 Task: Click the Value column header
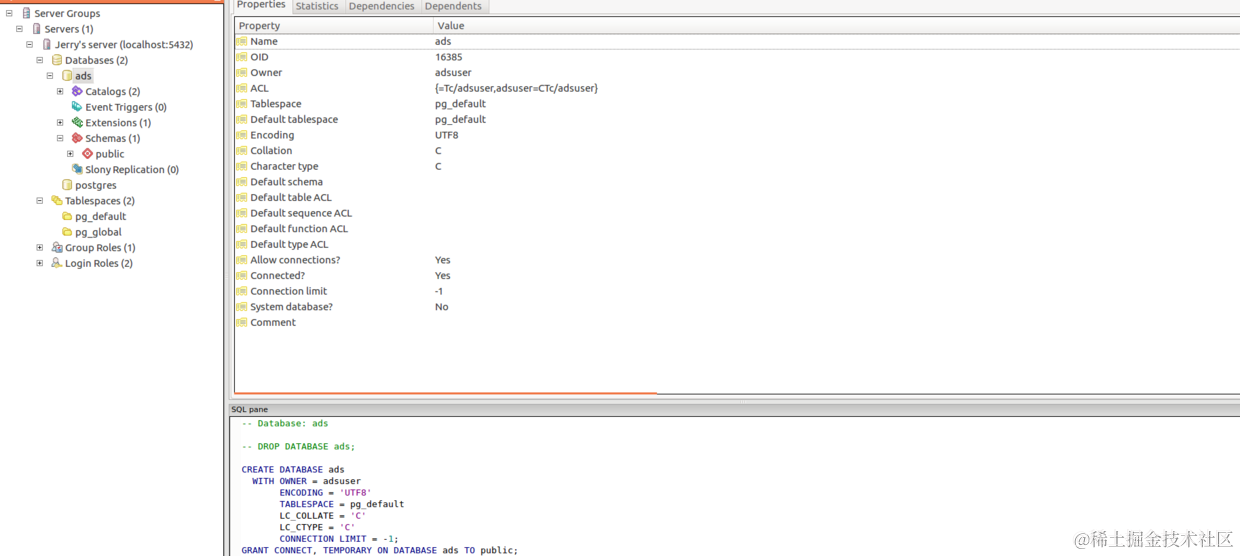click(836, 26)
